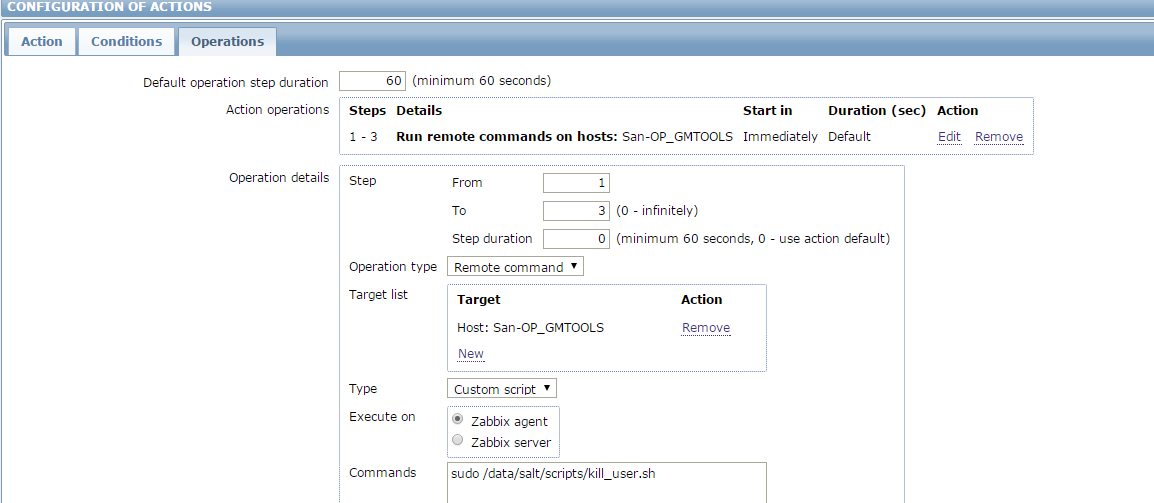Click the Default operation step duration field
This screenshot has width=1154, height=503.
click(x=372, y=80)
